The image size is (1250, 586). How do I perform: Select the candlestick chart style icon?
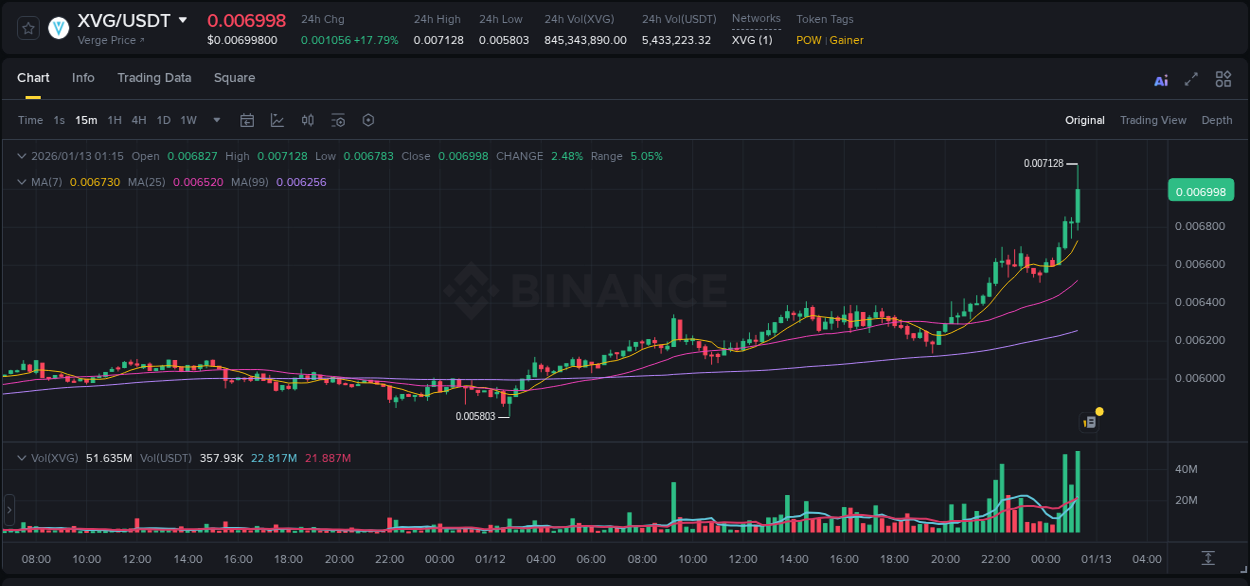[308, 120]
